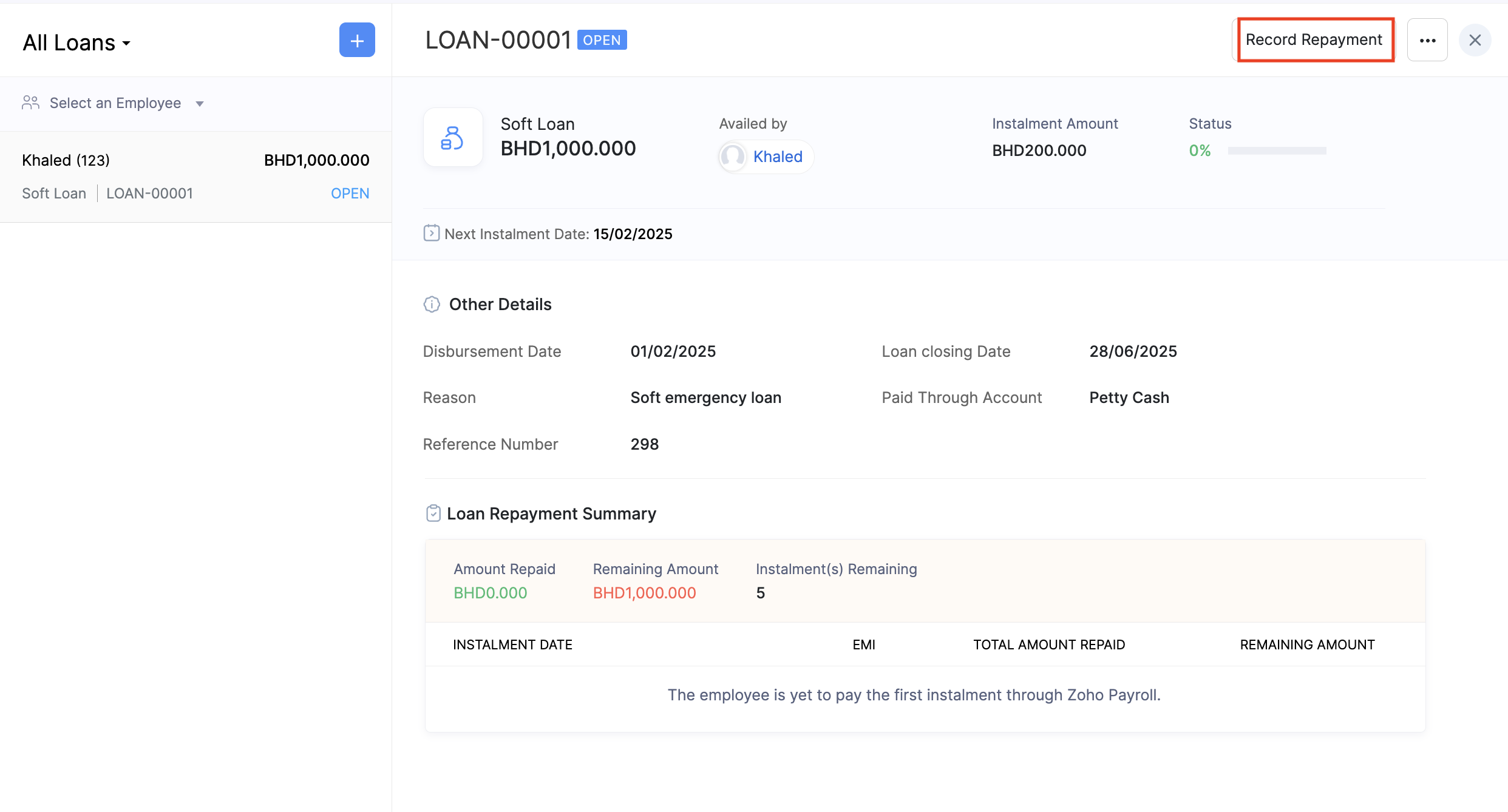
Task: Click the OPEN label in the sidebar loan entry
Action: [350, 193]
